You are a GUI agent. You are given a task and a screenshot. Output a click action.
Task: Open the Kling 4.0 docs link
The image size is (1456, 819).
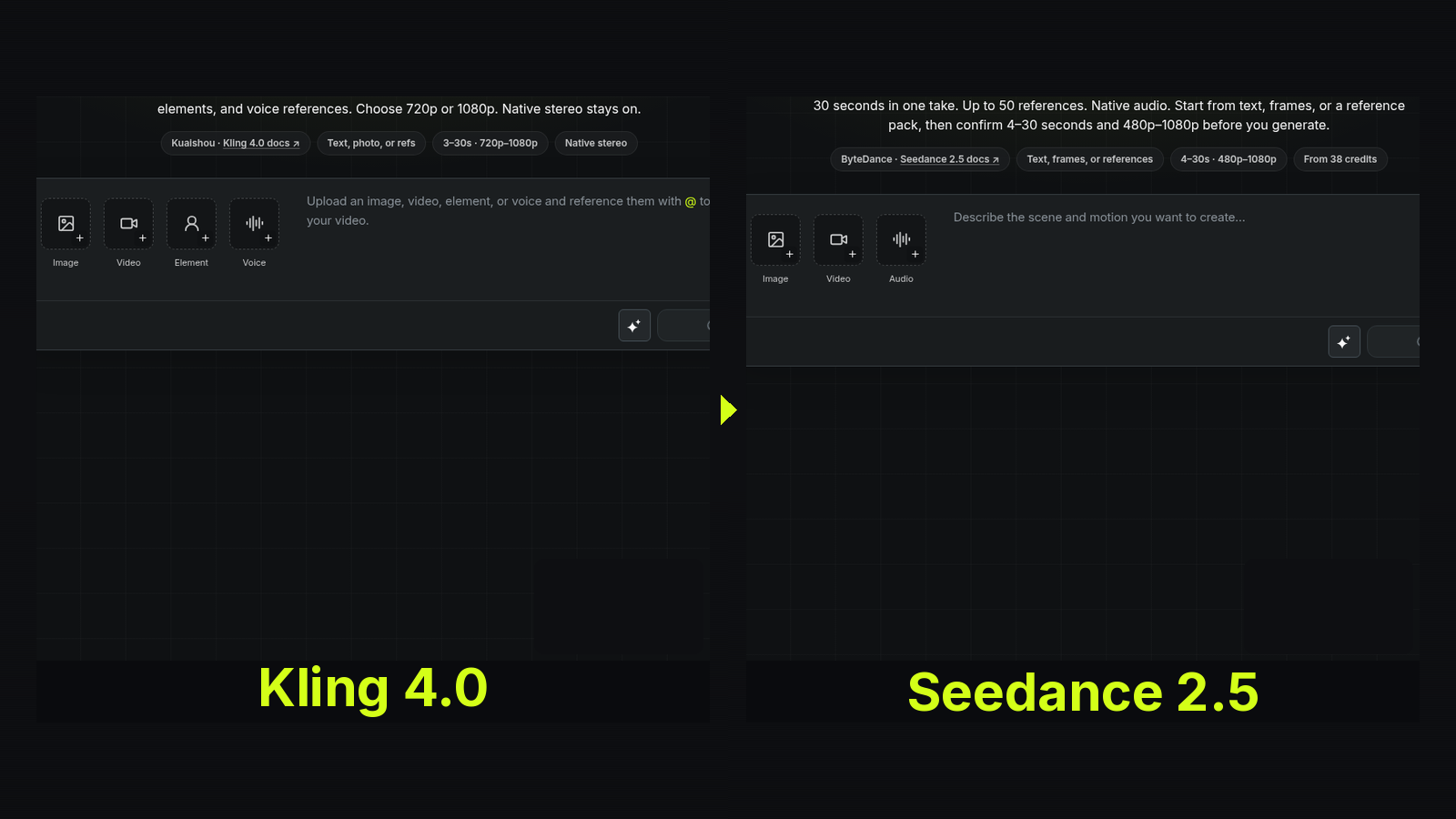click(x=261, y=144)
